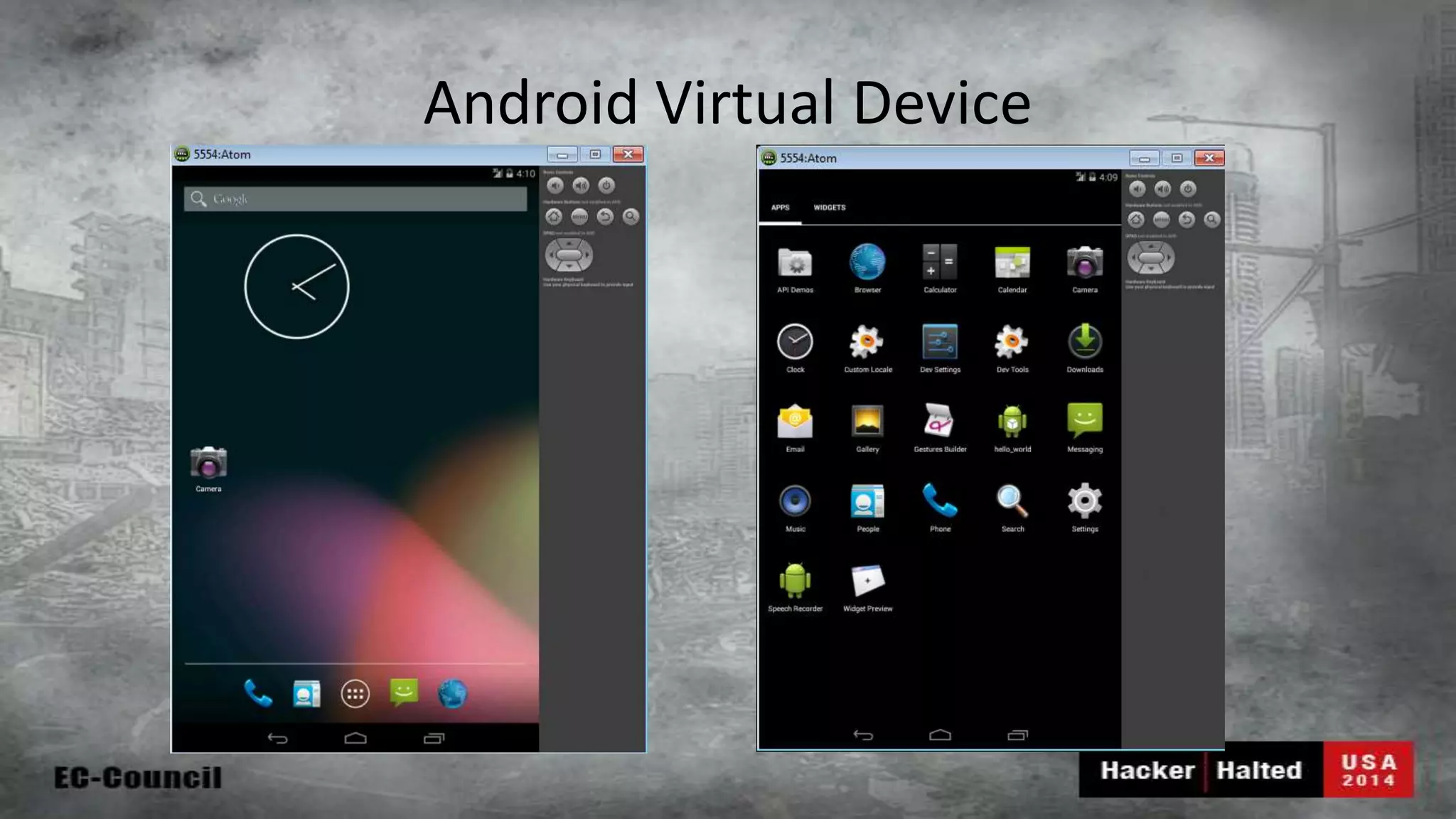1456x819 pixels.
Task: Open Music app
Action: [795, 508]
